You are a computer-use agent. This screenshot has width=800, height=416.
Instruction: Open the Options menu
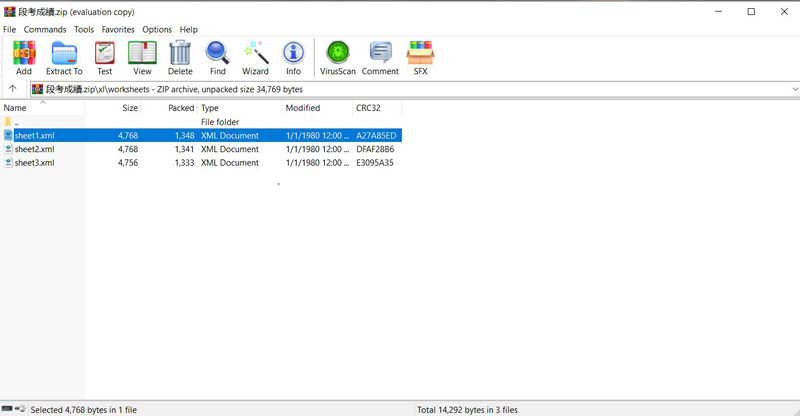coord(157,30)
